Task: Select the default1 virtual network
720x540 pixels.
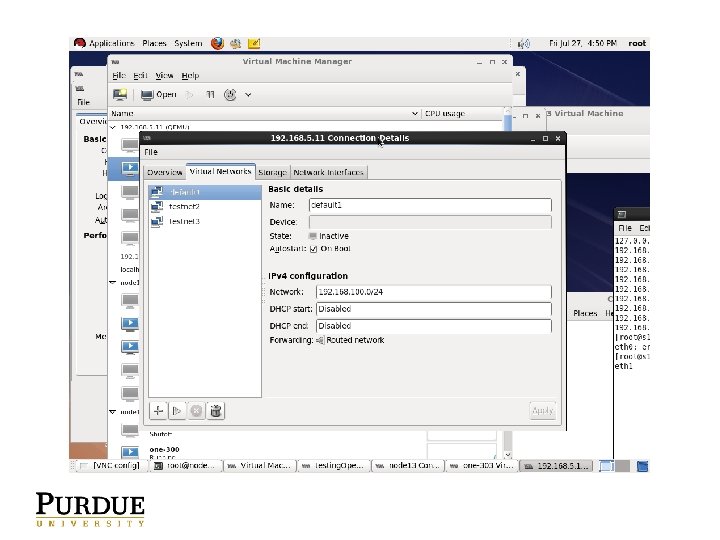Action: coord(205,192)
